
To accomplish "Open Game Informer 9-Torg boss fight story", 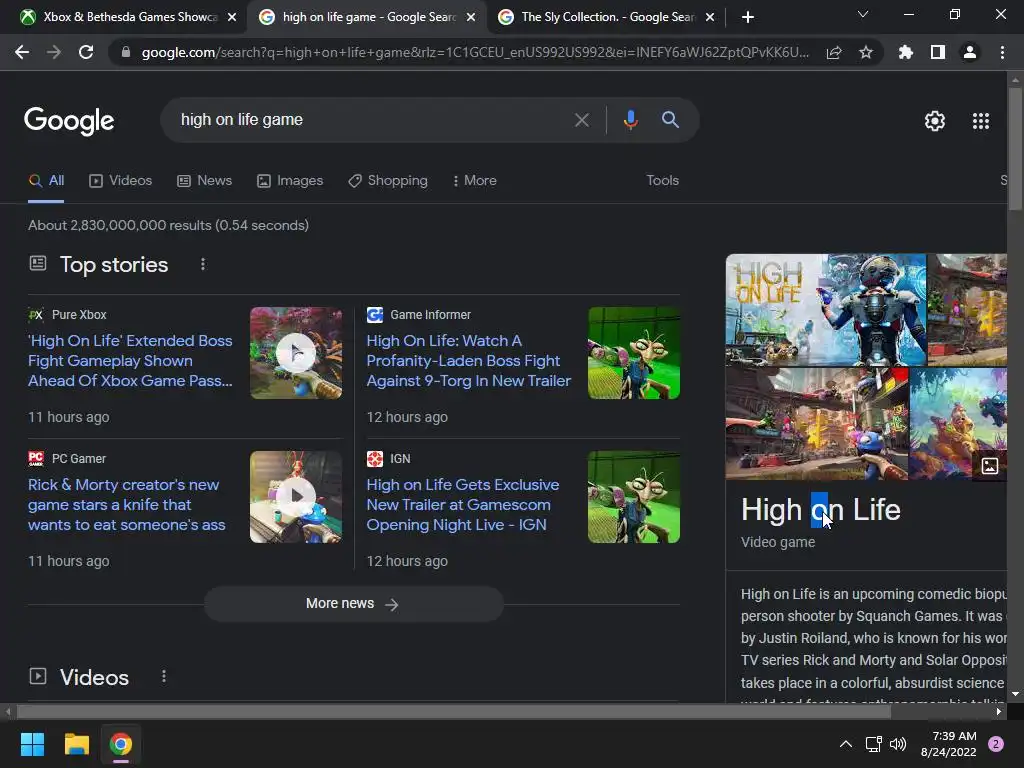I will point(468,360).
